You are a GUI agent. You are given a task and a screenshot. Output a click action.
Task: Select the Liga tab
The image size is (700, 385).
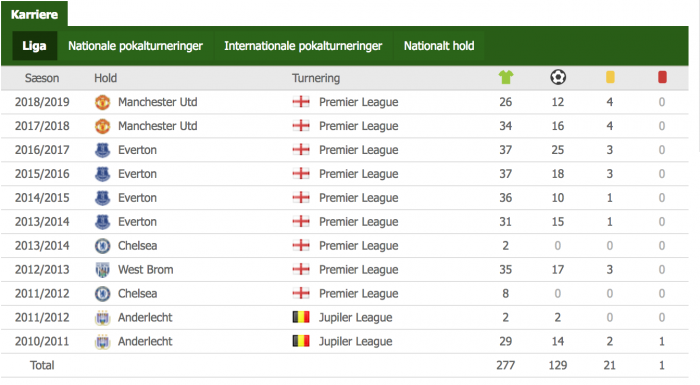click(x=34, y=46)
